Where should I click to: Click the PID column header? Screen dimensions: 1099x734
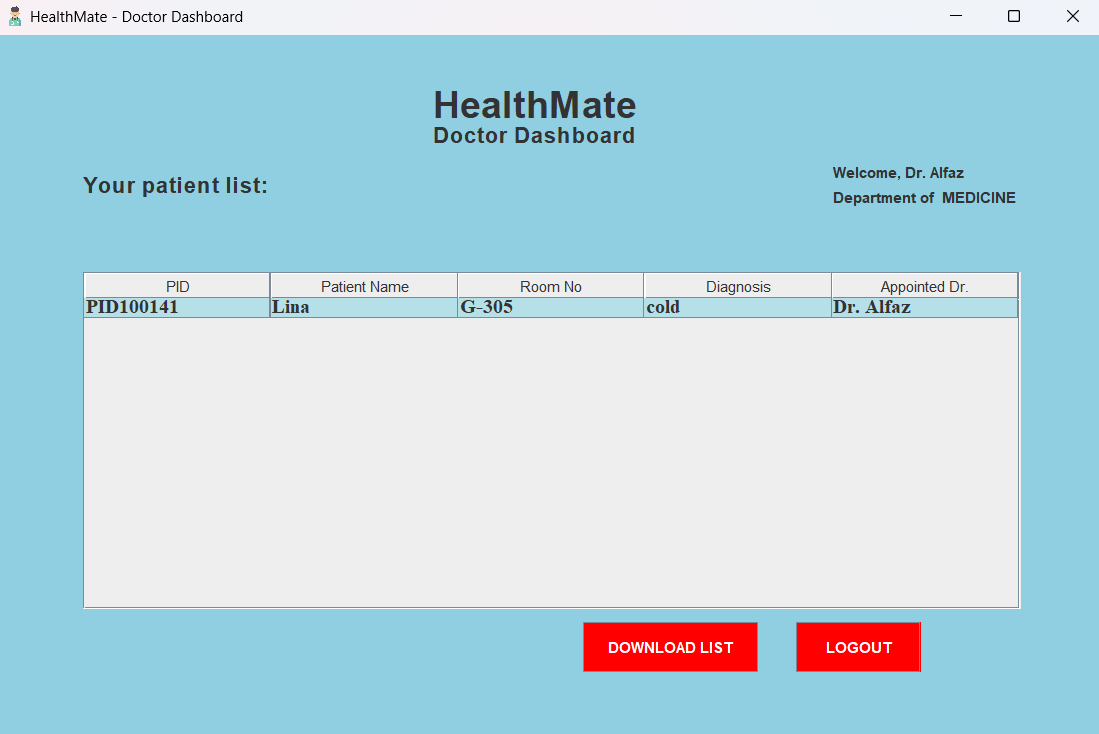[x=177, y=286]
